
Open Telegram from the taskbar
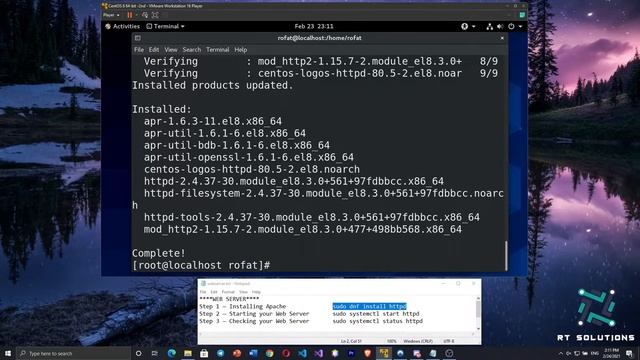[220, 353]
